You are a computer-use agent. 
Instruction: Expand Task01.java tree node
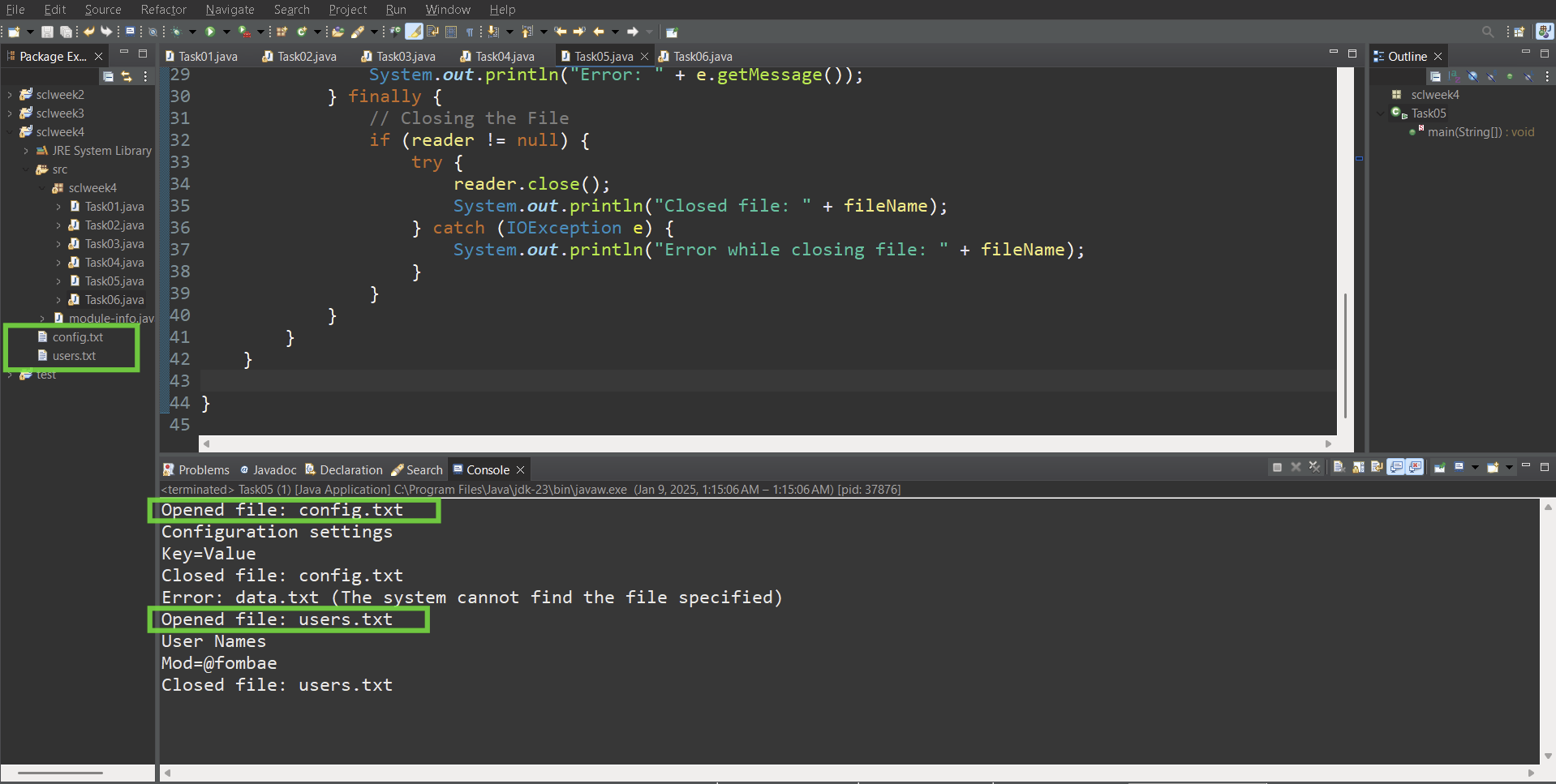point(58,207)
